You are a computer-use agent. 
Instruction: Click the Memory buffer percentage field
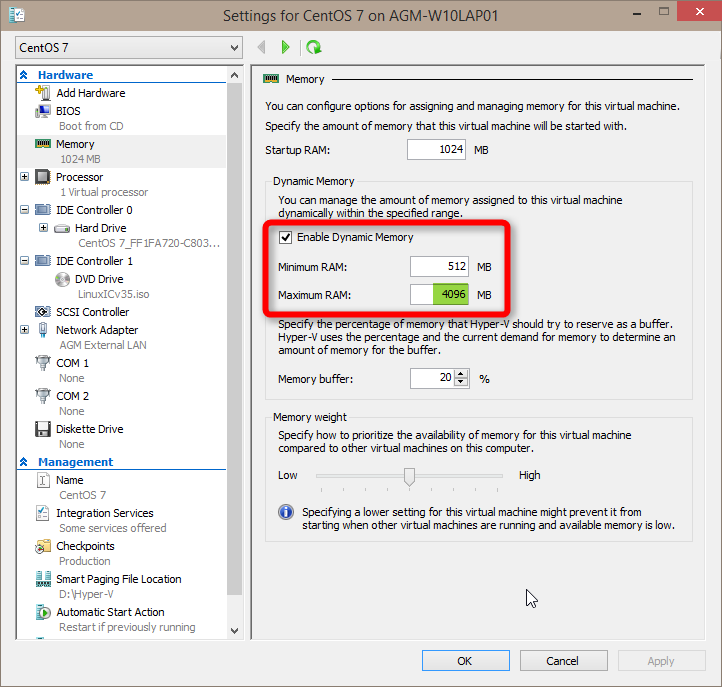click(x=432, y=378)
